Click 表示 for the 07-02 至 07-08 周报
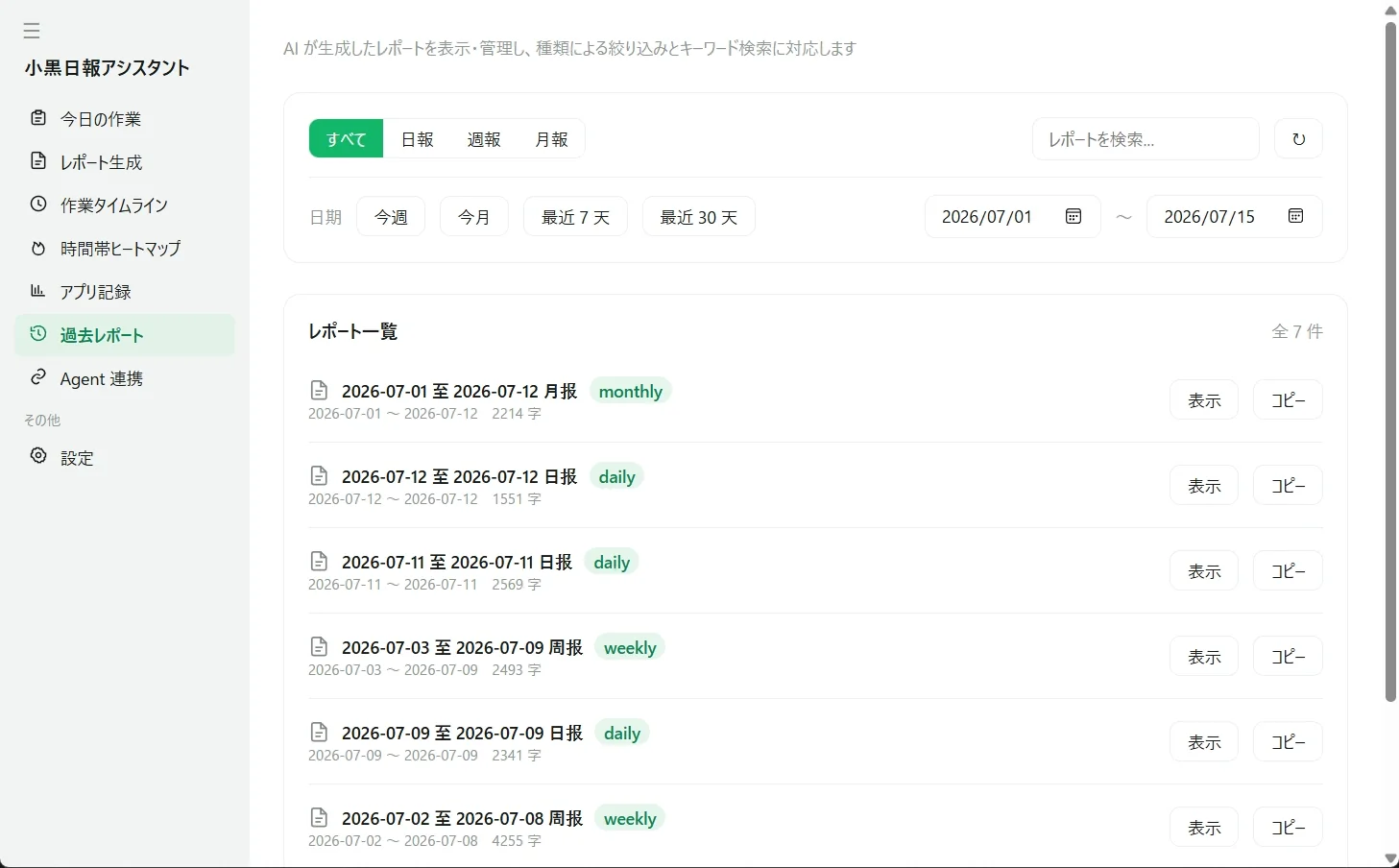The width and height of the screenshot is (1399, 868). tap(1204, 828)
